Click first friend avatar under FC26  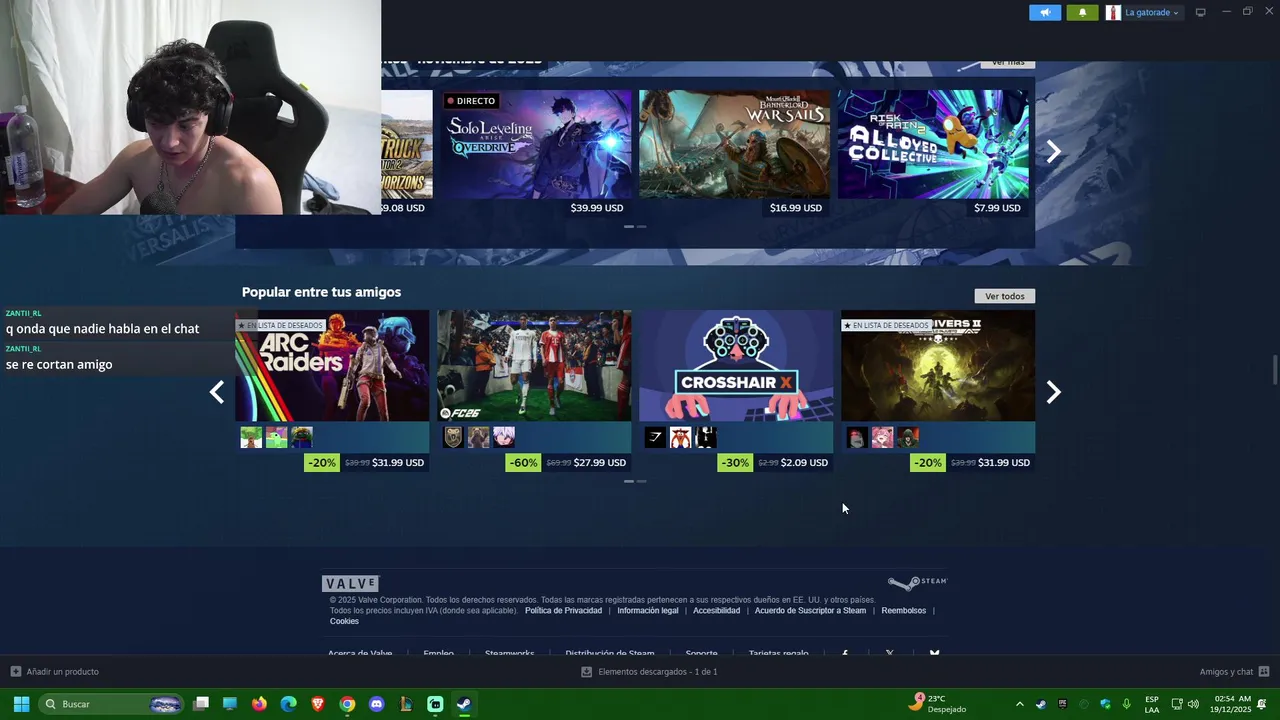pos(453,437)
